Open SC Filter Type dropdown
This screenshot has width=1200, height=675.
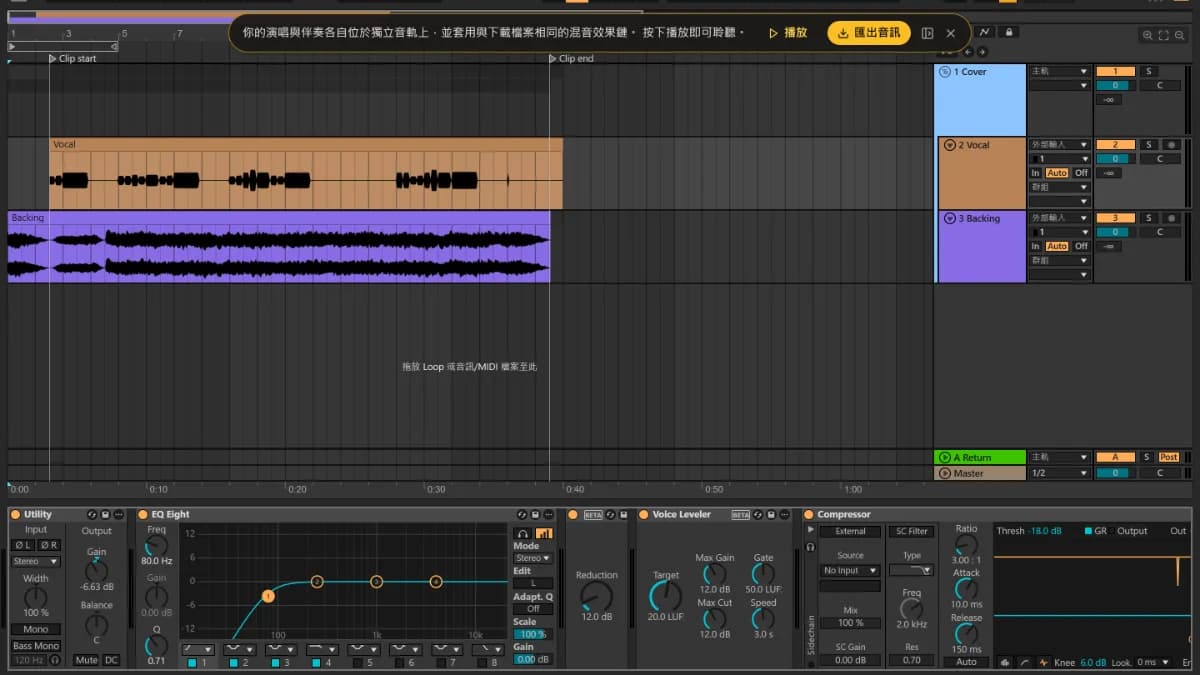click(911, 570)
